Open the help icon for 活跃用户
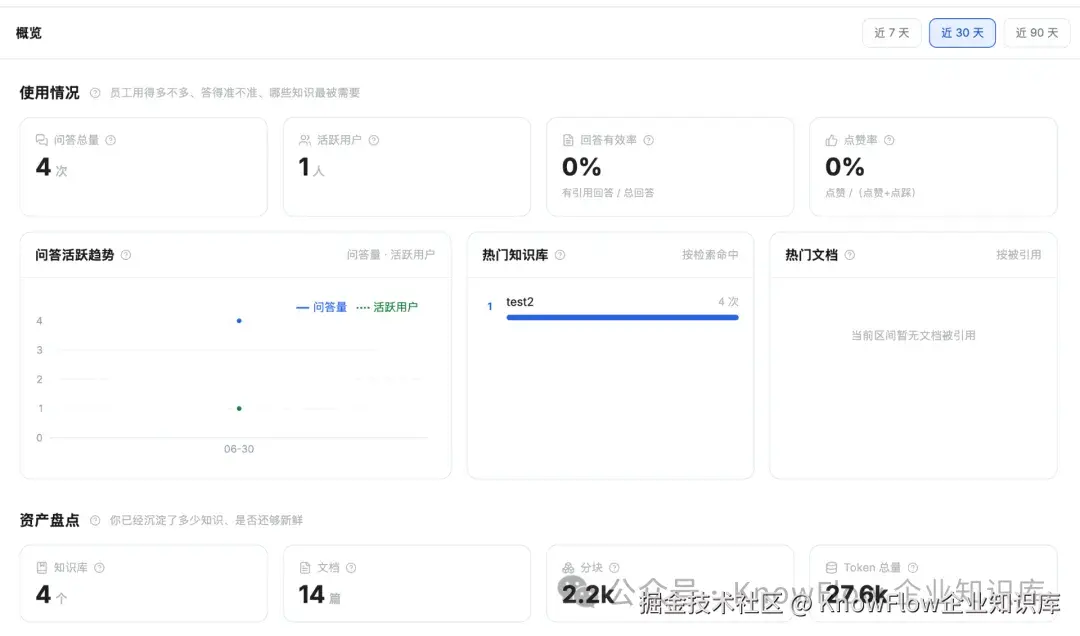 [373, 140]
